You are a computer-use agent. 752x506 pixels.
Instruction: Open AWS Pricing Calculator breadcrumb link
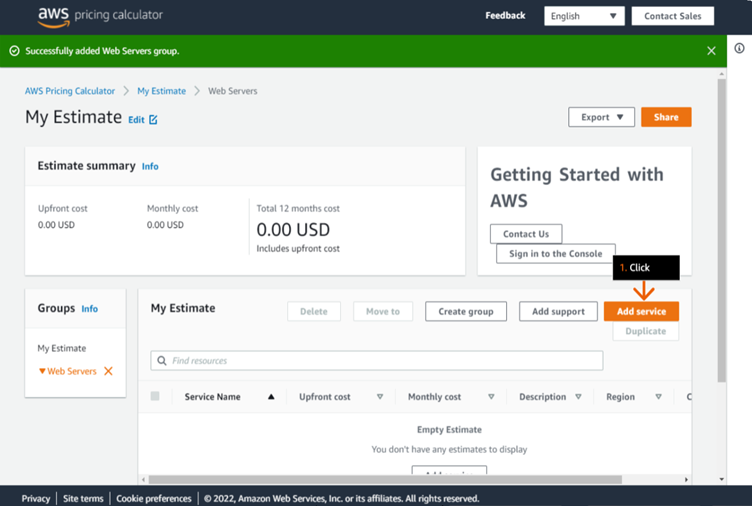(70, 91)
